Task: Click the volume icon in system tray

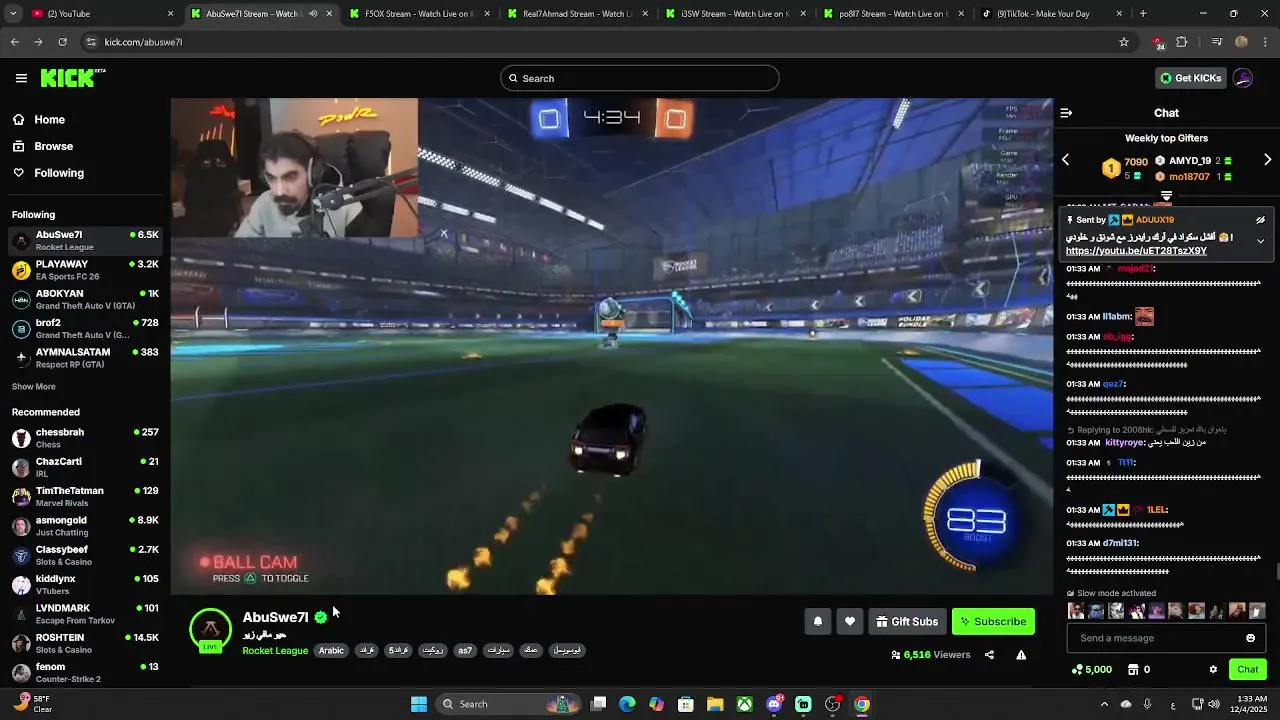Action: 1213,704
